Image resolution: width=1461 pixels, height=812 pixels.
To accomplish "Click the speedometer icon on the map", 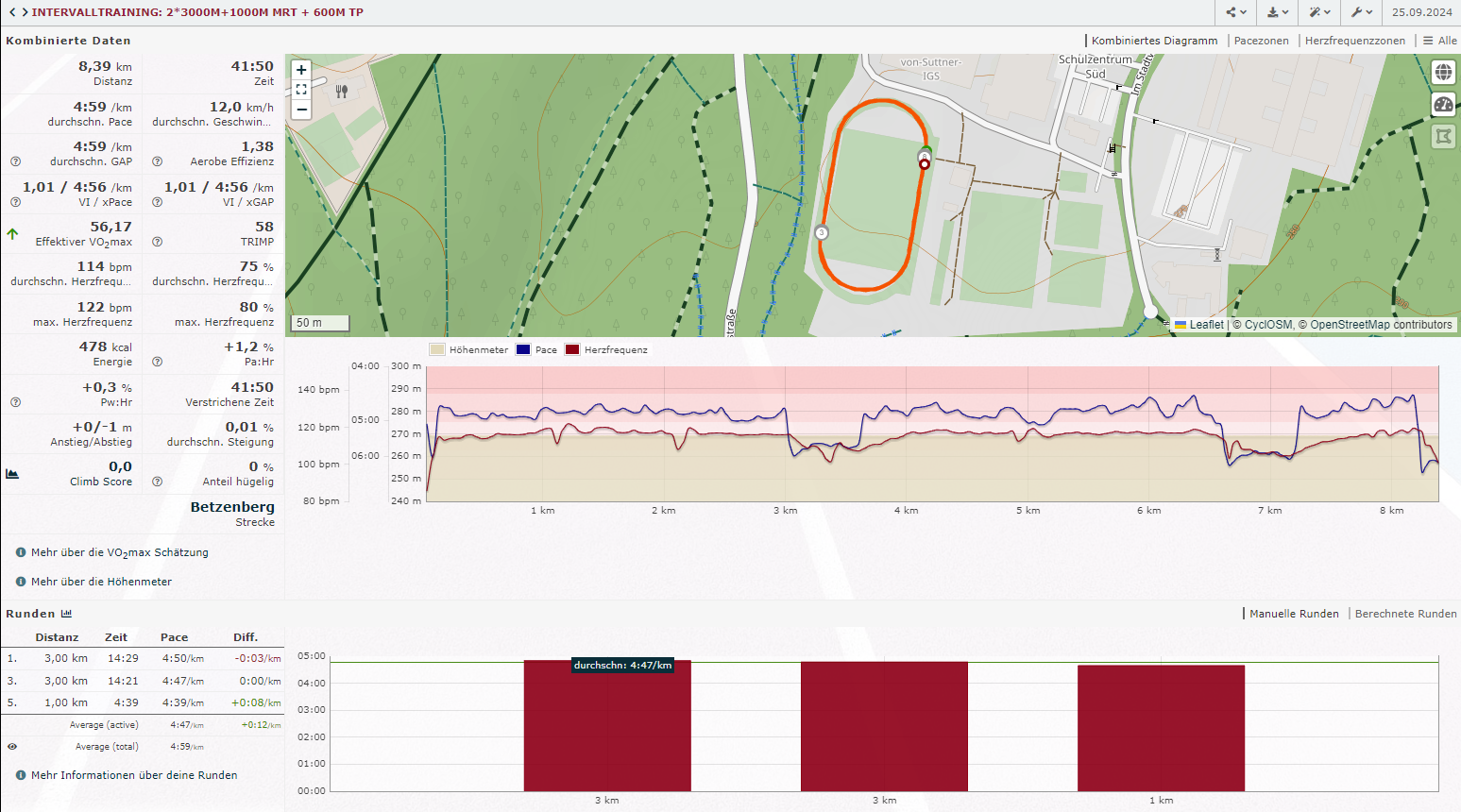I will coord(1443,105).
